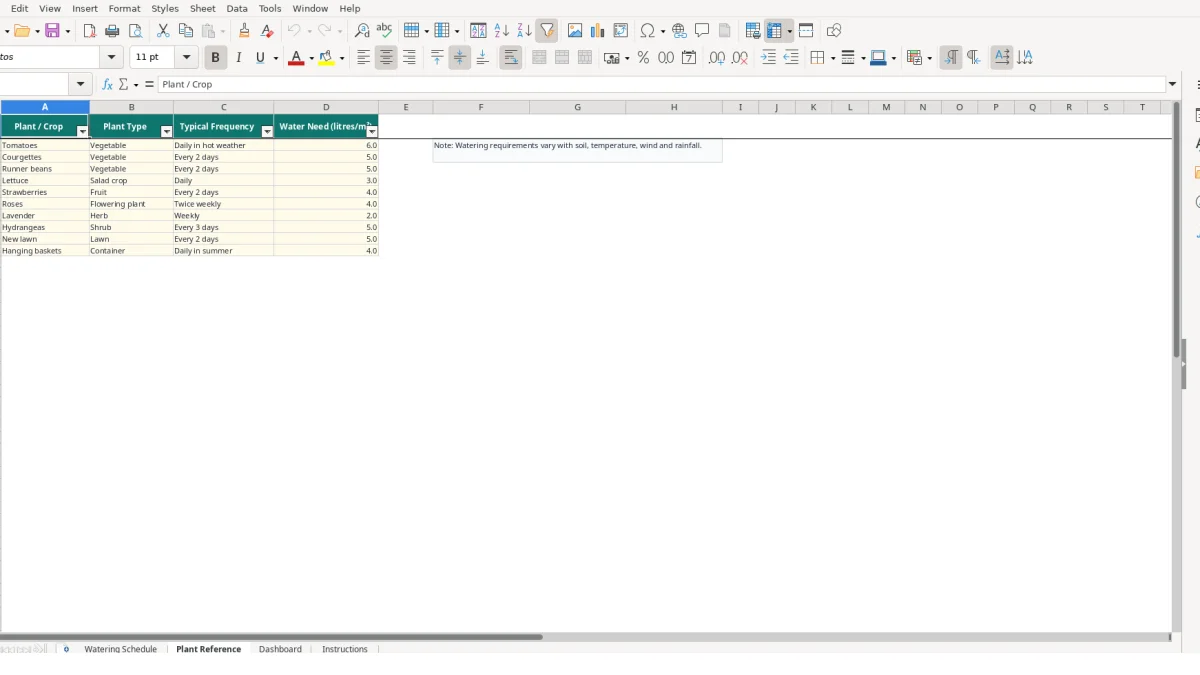Image resolution: width=1200 pixels, height=675 pixels.
Task: Open the Export as PDF icon
Action: pos(89,31)
